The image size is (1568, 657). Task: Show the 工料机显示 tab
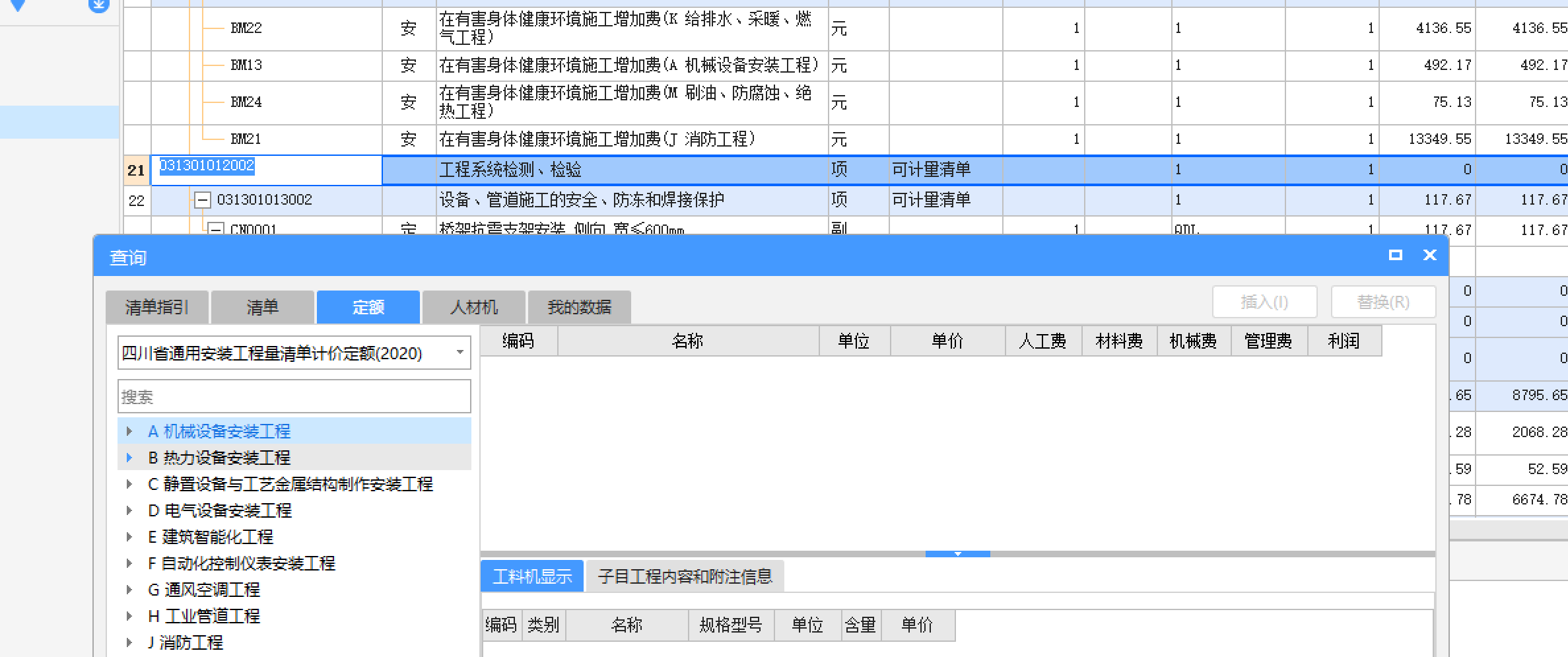(x=532, y=576)
